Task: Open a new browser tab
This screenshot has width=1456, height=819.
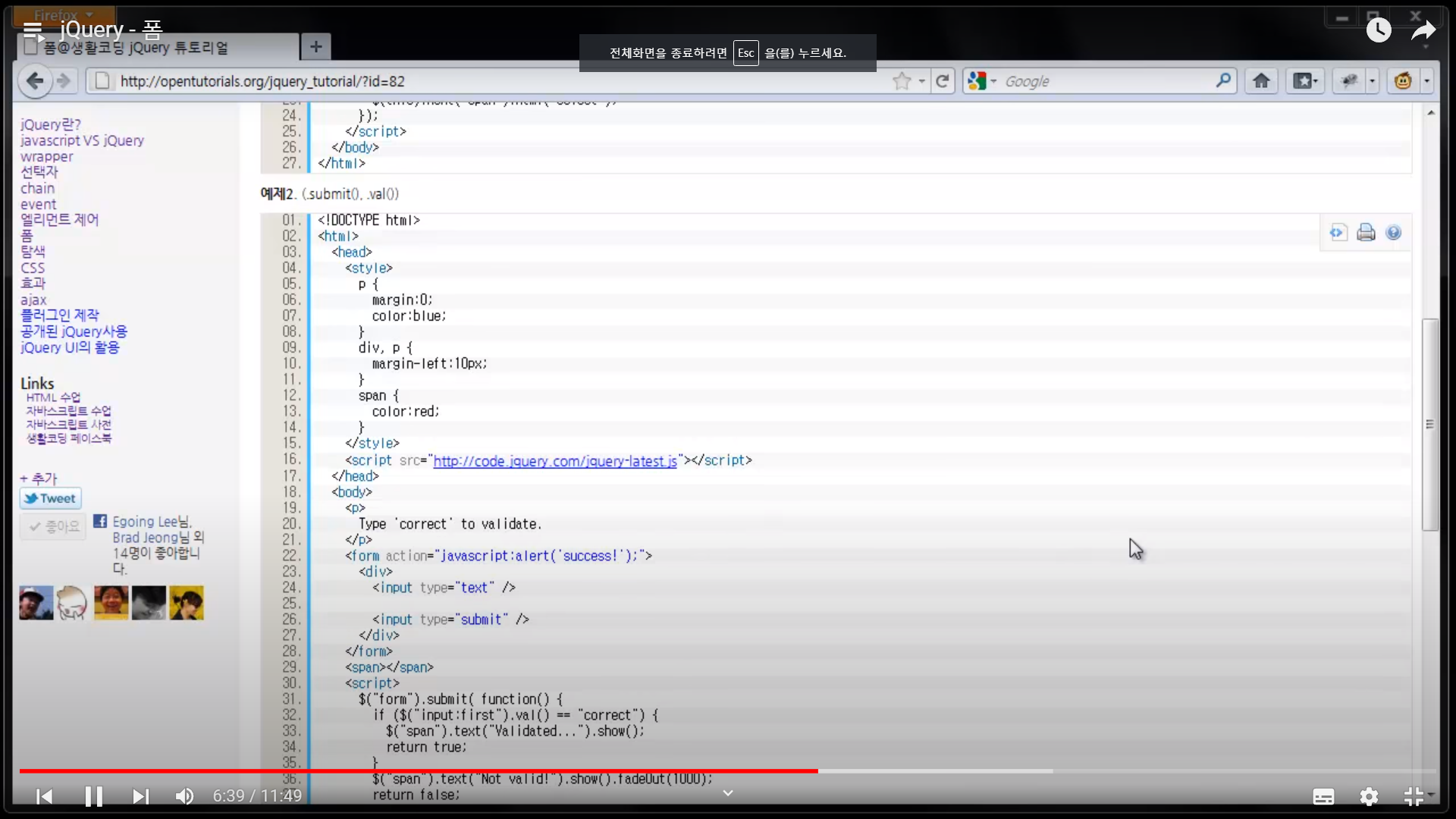Action: pyautogui.click(x=315, y=47)
